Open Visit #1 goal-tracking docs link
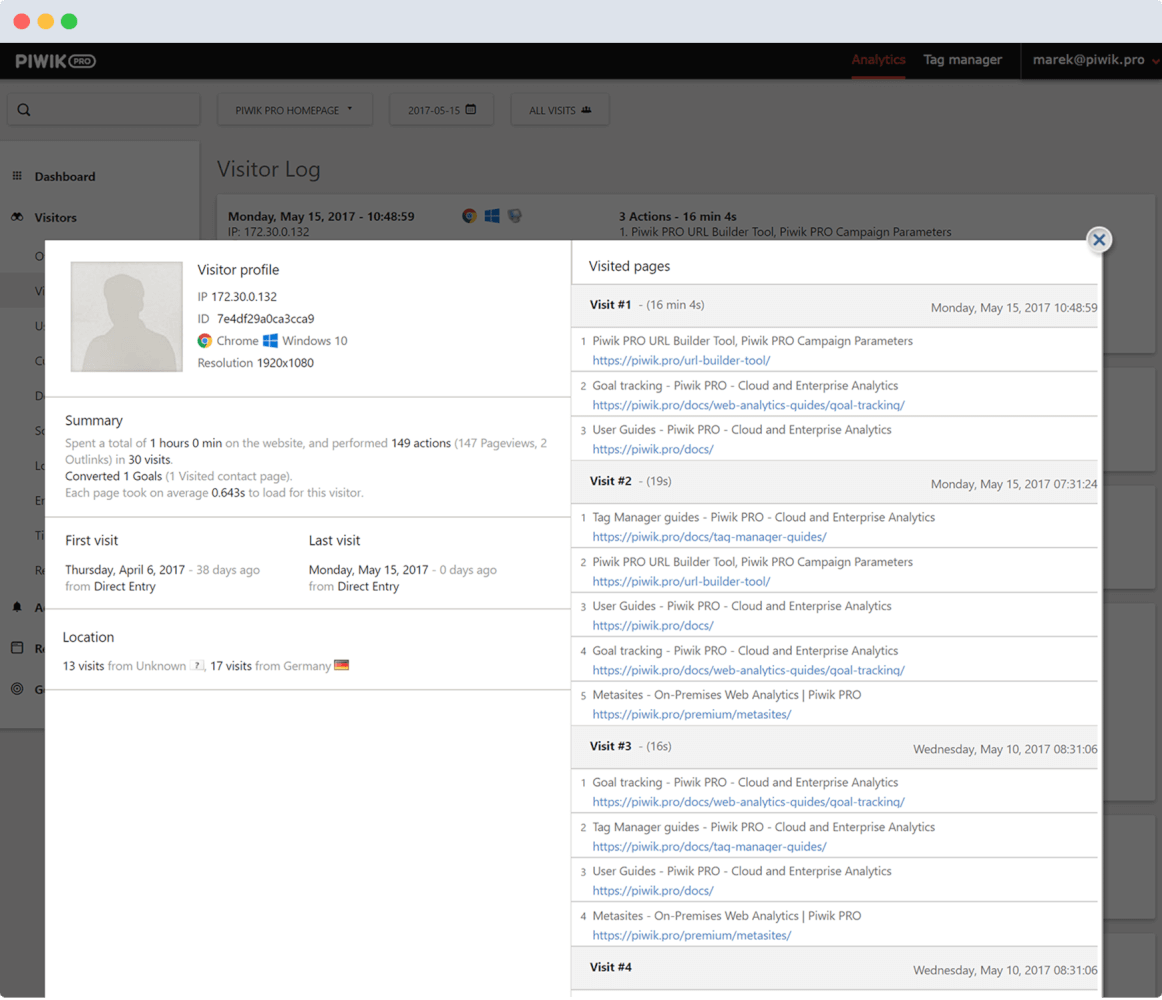Image resolution: width=1162 pixels, height=1000 pixels. [x=748, y=405]
